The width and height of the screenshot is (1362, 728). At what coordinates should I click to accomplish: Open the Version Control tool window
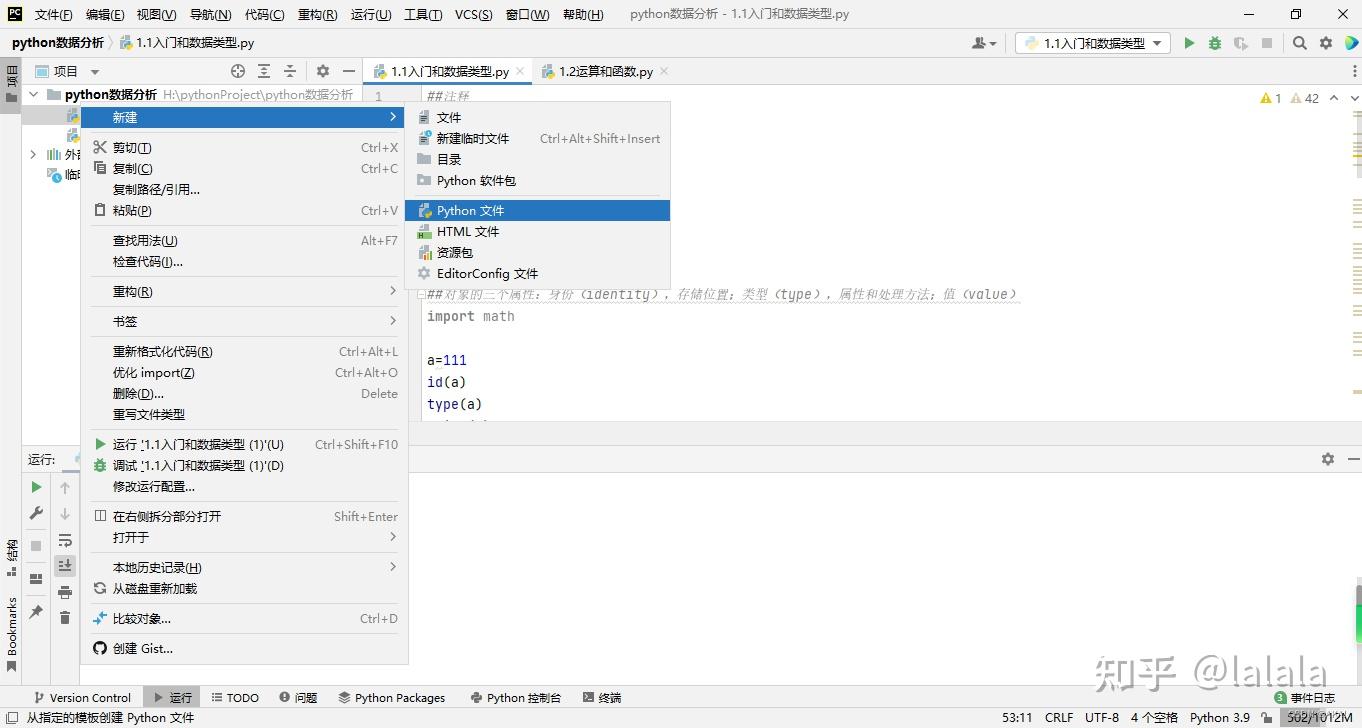click(82, 698)
